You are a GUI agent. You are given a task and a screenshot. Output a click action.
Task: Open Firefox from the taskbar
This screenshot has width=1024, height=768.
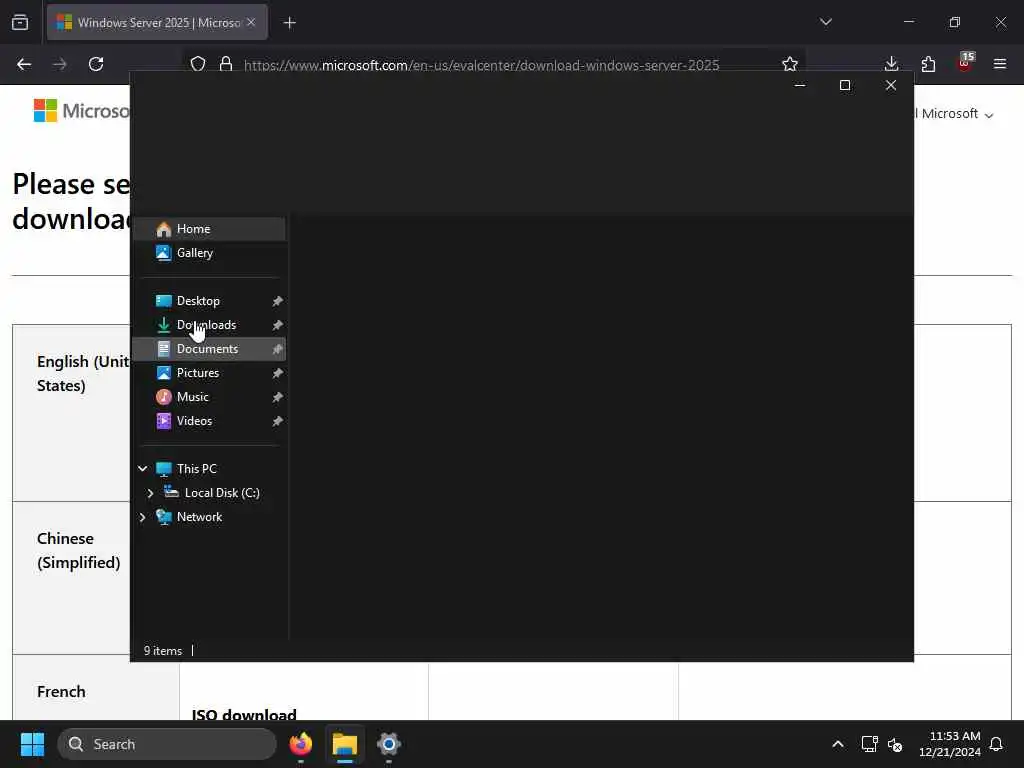pyautogui.click(x=301, y=744)
